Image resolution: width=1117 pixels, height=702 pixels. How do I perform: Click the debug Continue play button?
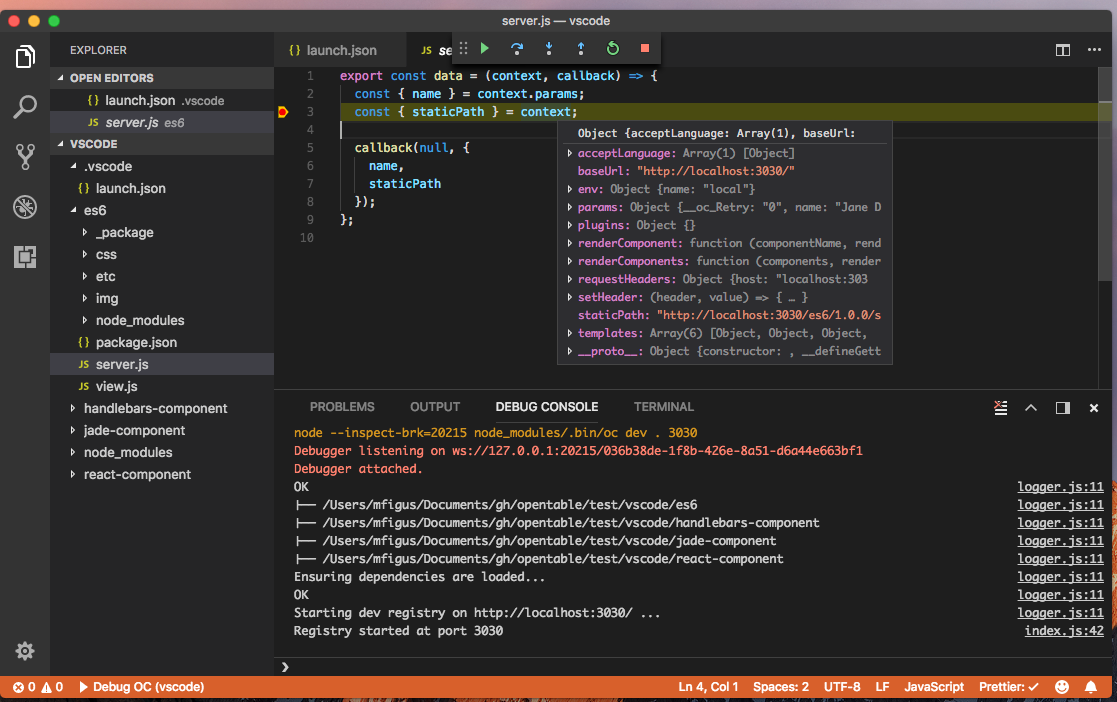(x=485, y=48)
